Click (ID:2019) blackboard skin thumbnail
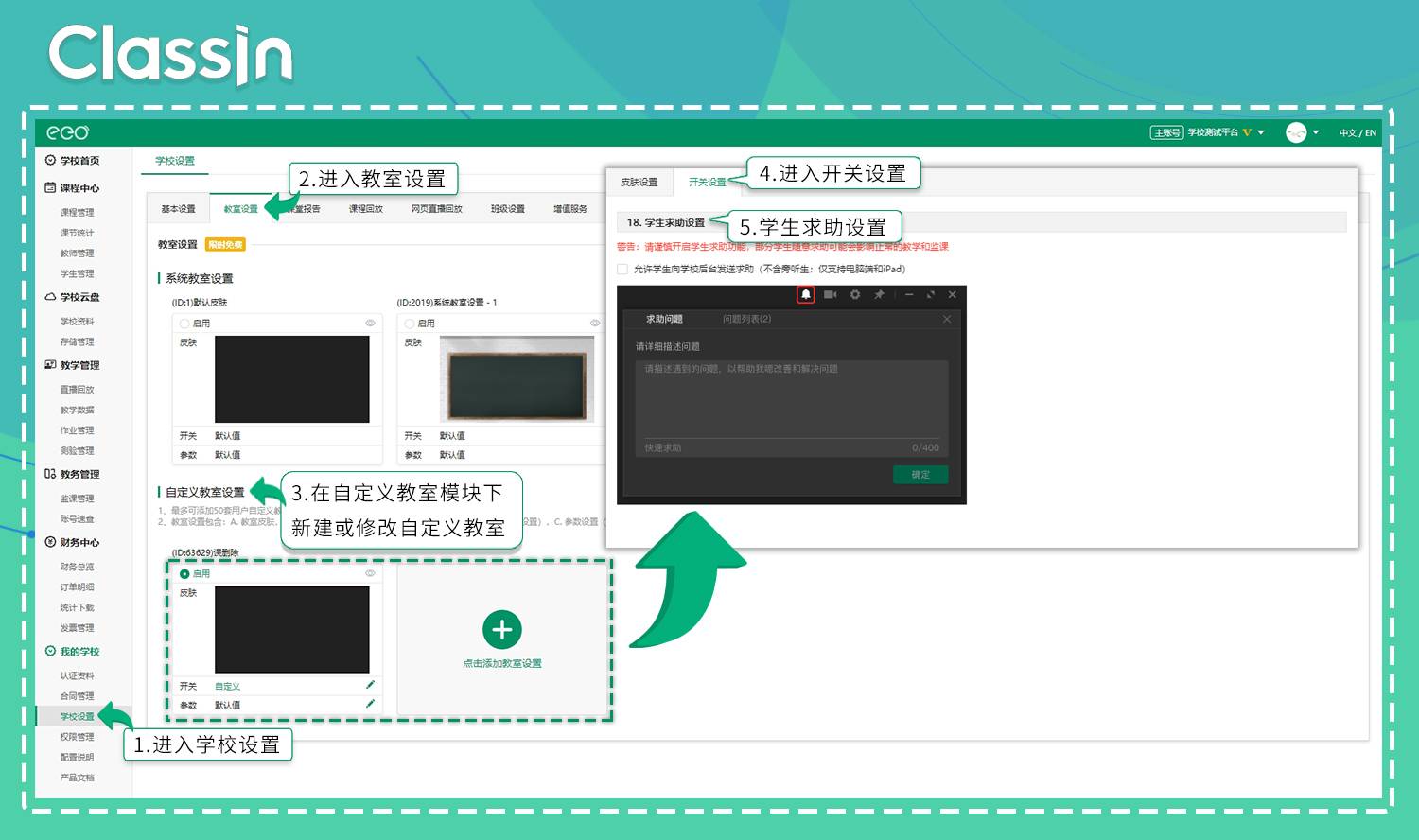 (x=517, y=379)
